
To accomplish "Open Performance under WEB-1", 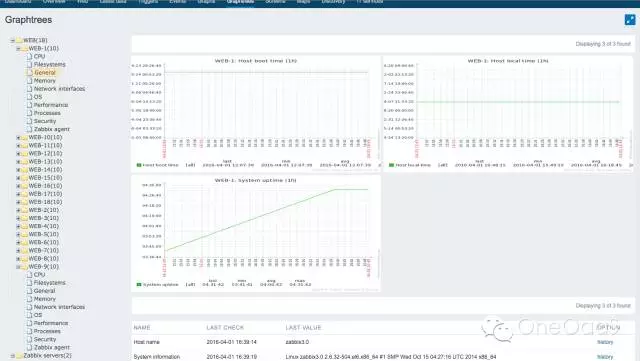I will click(x=51, y=105).
